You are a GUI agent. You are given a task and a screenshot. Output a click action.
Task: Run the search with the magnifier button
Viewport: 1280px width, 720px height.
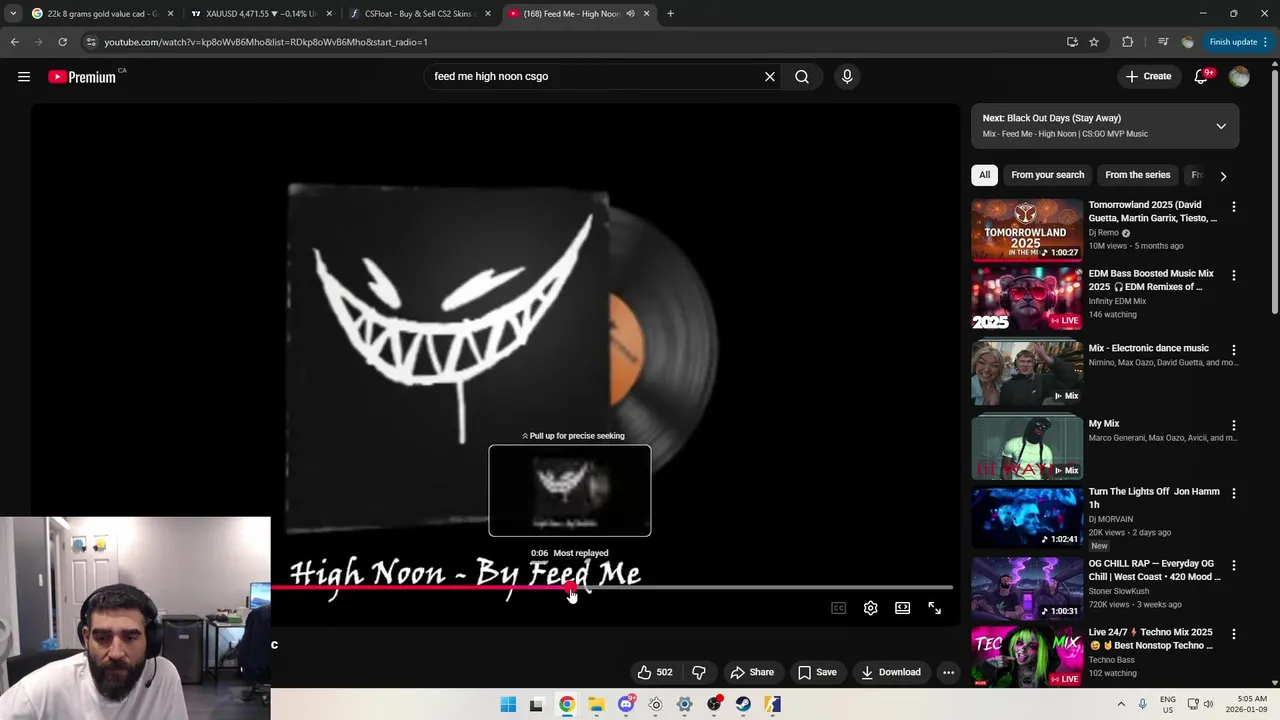pos(802,77)
